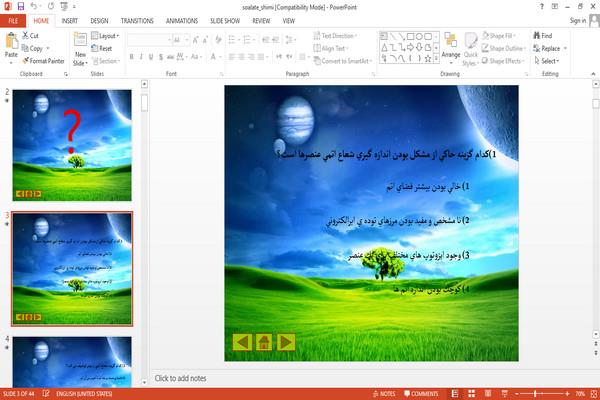Switch to SLIDE SHOW tab
This screenshot has height=400, width=600.
point(225,21)
